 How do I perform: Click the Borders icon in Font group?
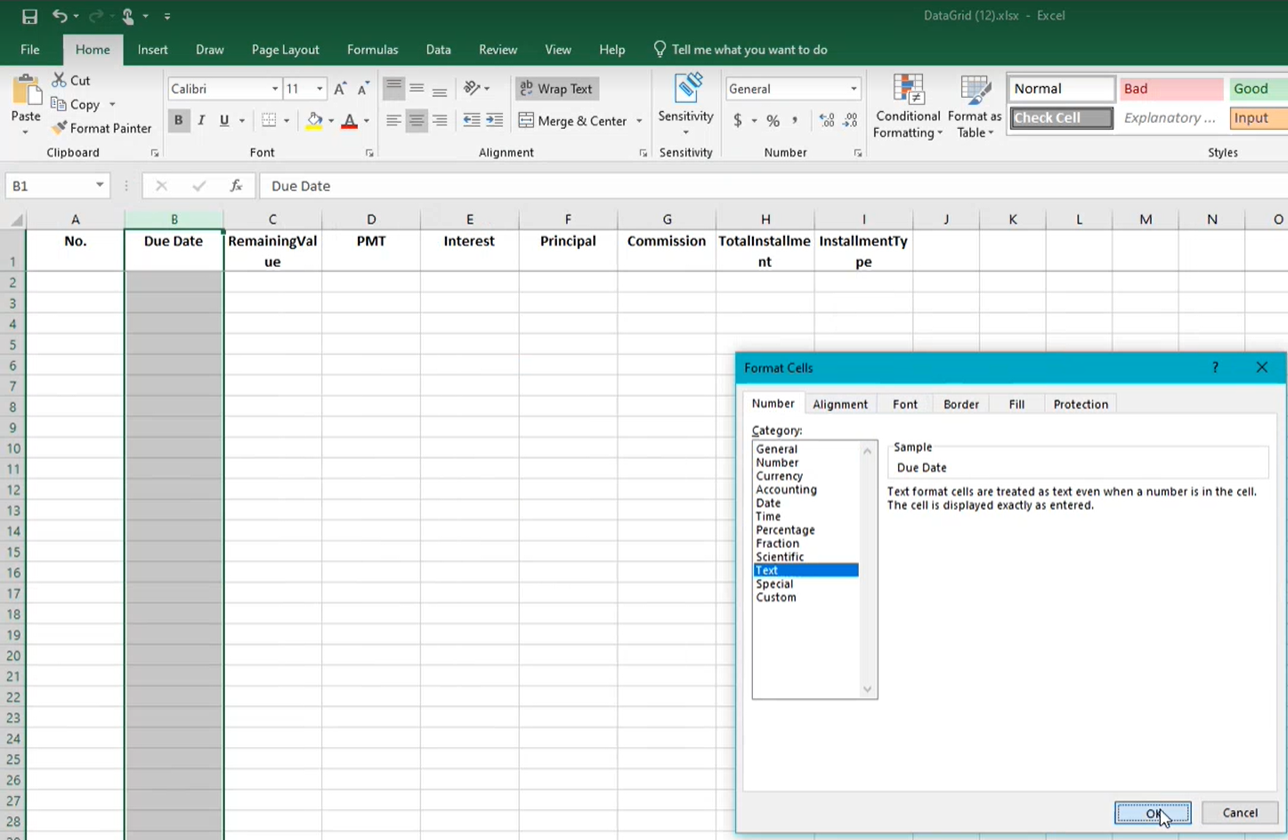tap(268, 121)
